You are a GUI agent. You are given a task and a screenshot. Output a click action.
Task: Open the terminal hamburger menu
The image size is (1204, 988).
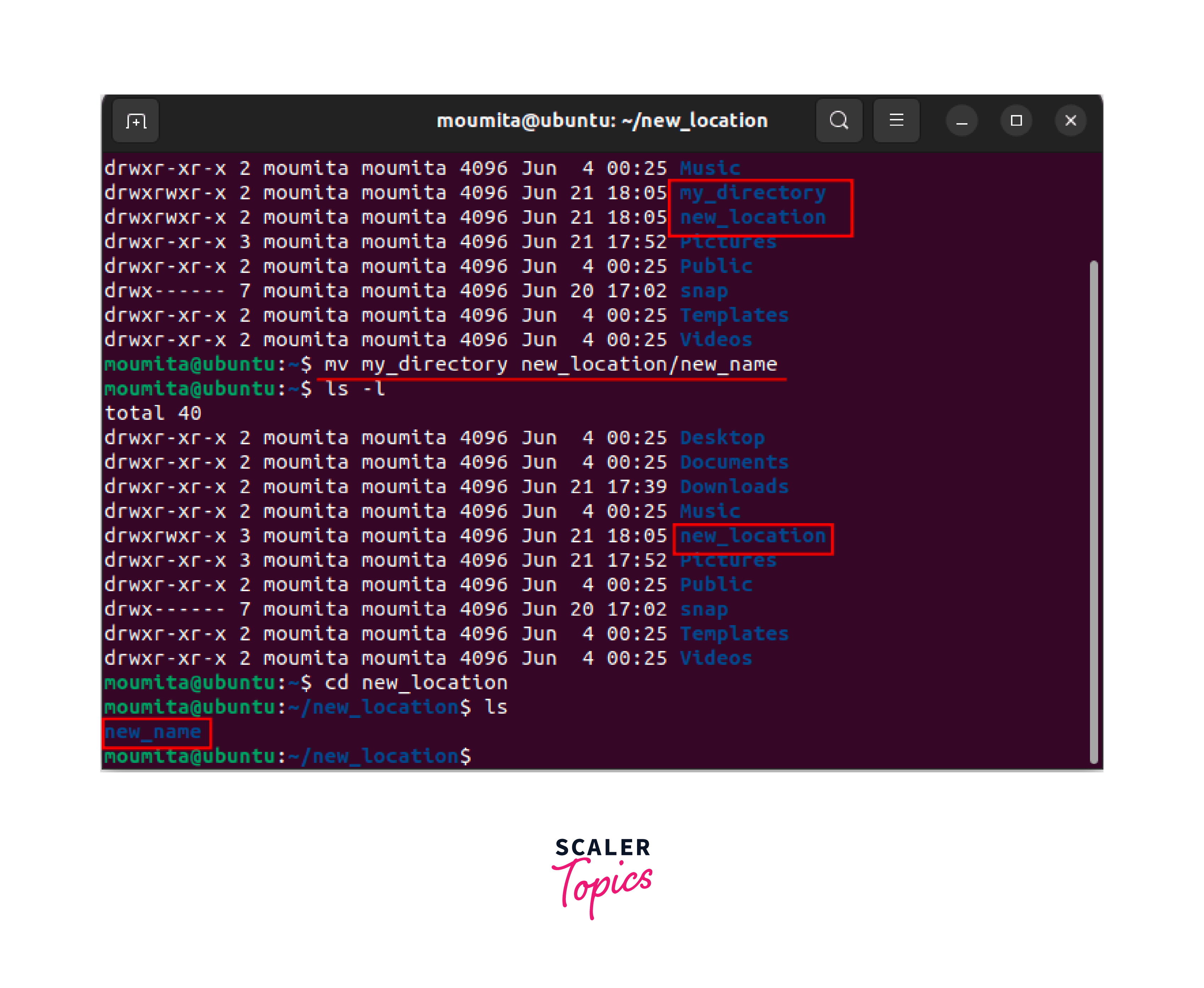pyautogui.click(x=896, y=120)
